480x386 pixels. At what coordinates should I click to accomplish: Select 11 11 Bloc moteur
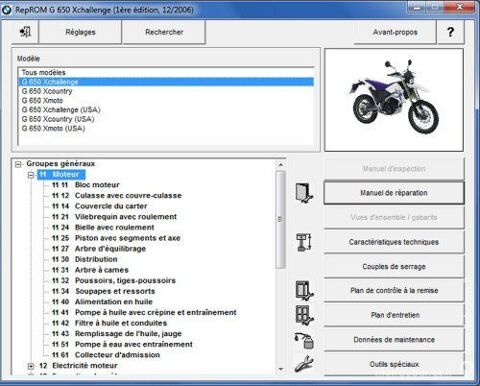tap(86, 185)
